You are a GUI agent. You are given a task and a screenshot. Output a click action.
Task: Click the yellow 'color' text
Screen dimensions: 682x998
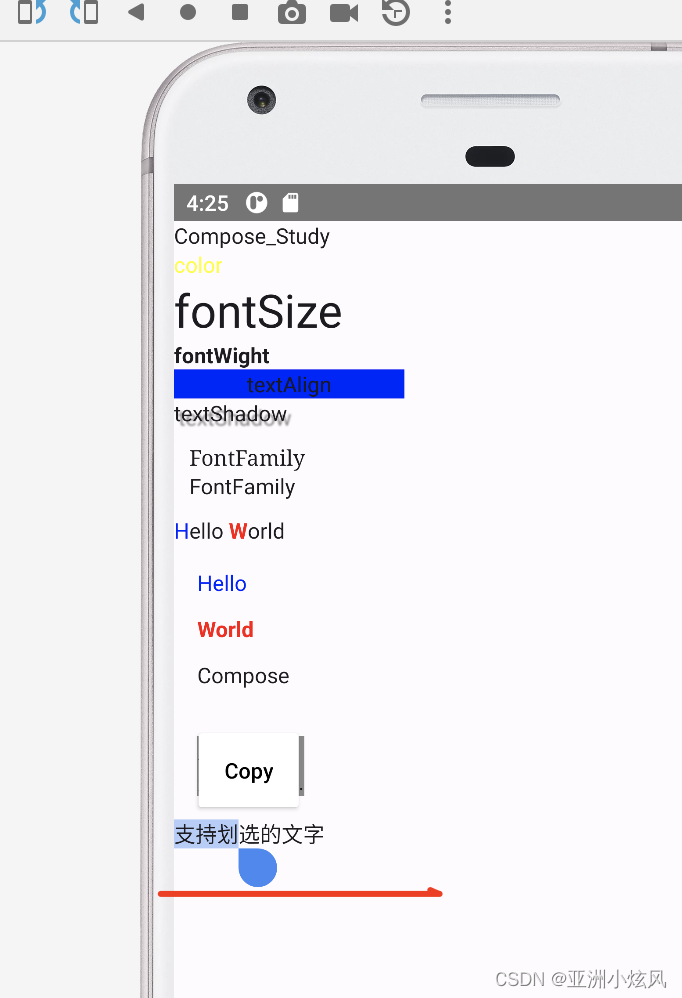[x=198, y=265]
